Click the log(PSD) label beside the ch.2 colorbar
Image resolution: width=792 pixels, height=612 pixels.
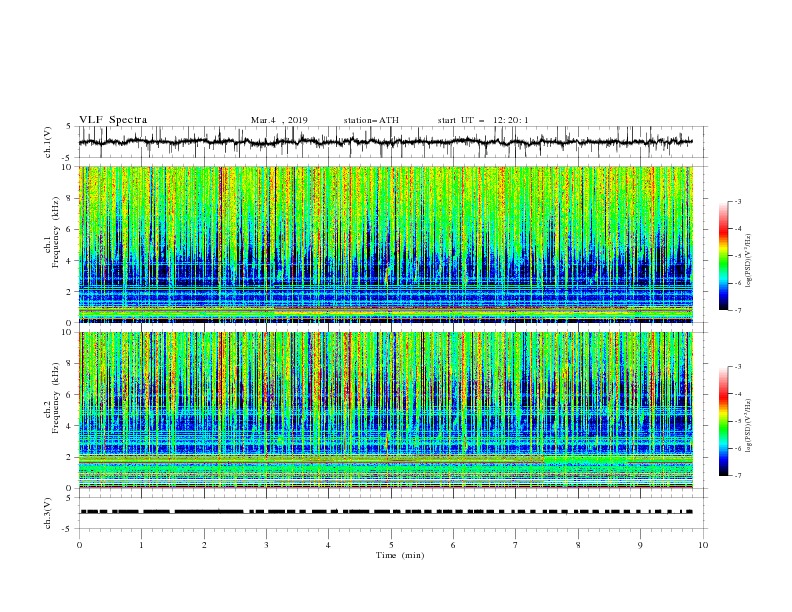[x=748, y=426]
